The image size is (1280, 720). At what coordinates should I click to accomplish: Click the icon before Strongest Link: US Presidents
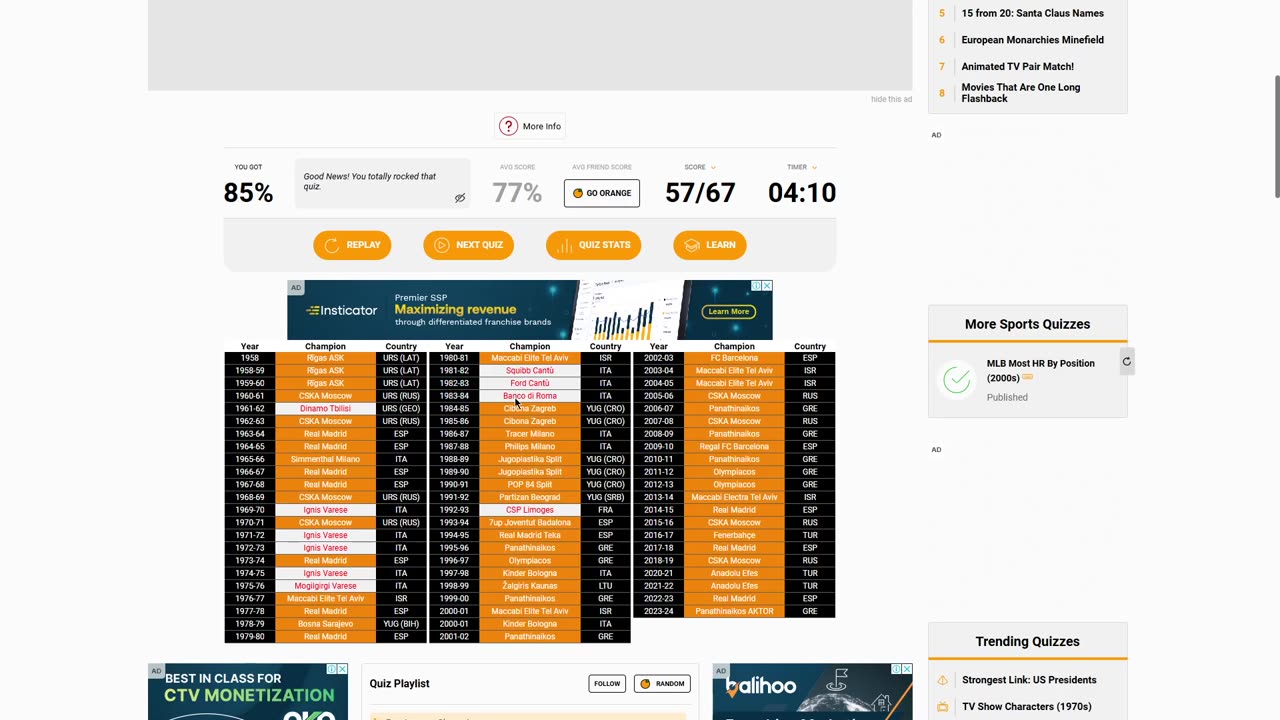pyautogui.click(x=942, y=680)
